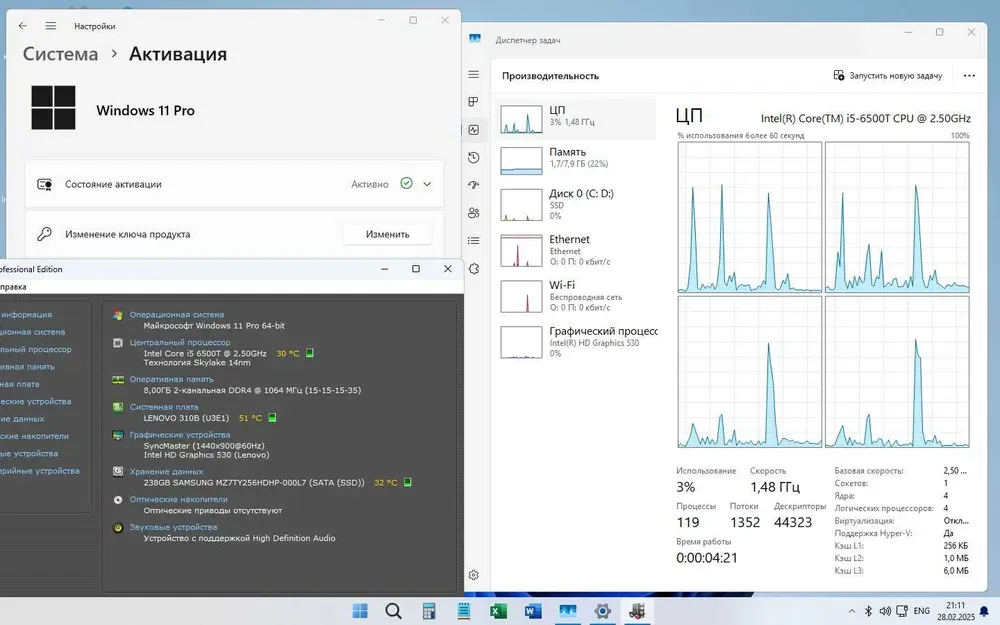Open Calculator from the taskbar
This screenshot has width=1000, height=625.
tap(429, 611)
